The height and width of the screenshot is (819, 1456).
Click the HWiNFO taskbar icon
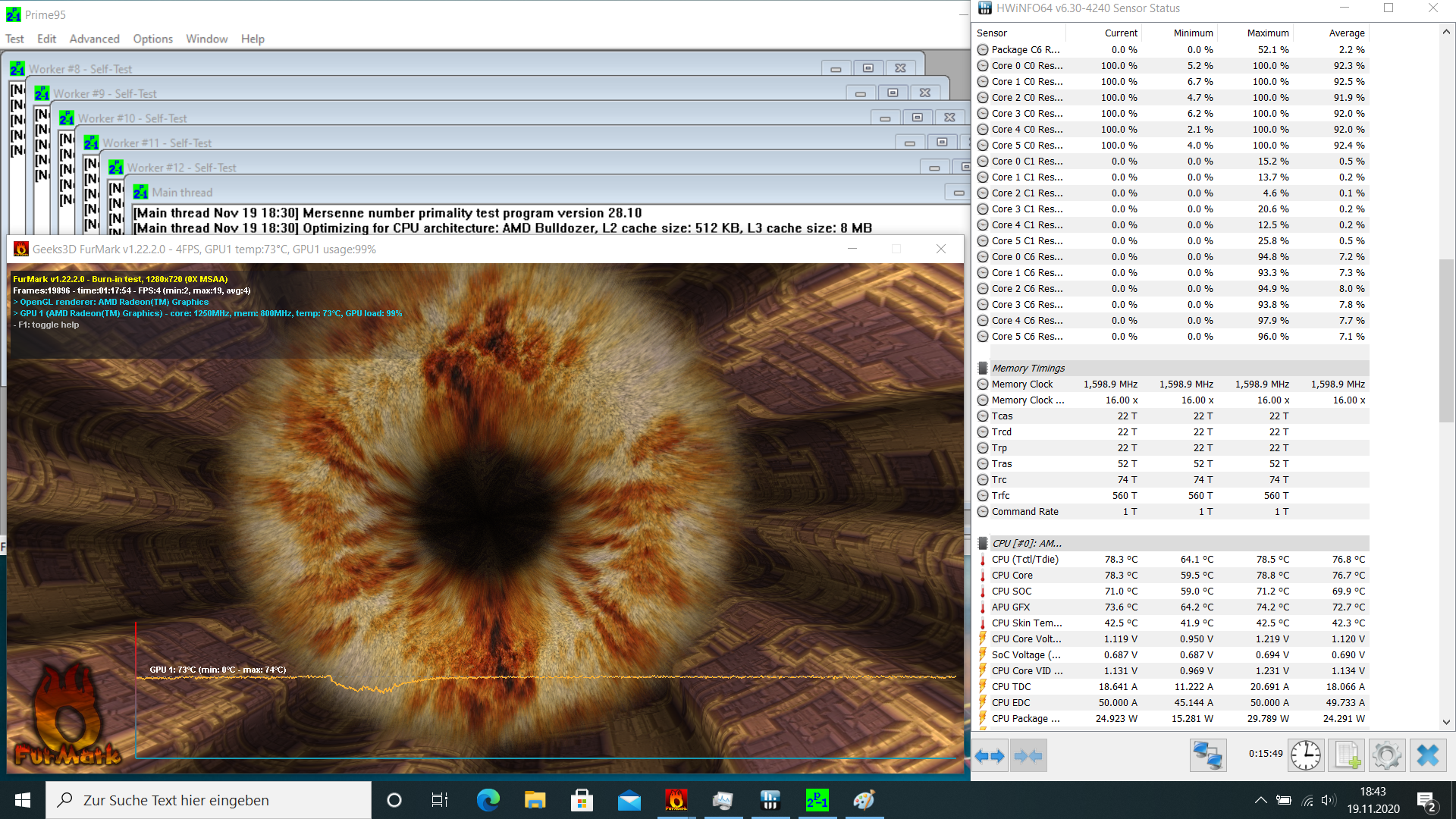tap(770, 800)
